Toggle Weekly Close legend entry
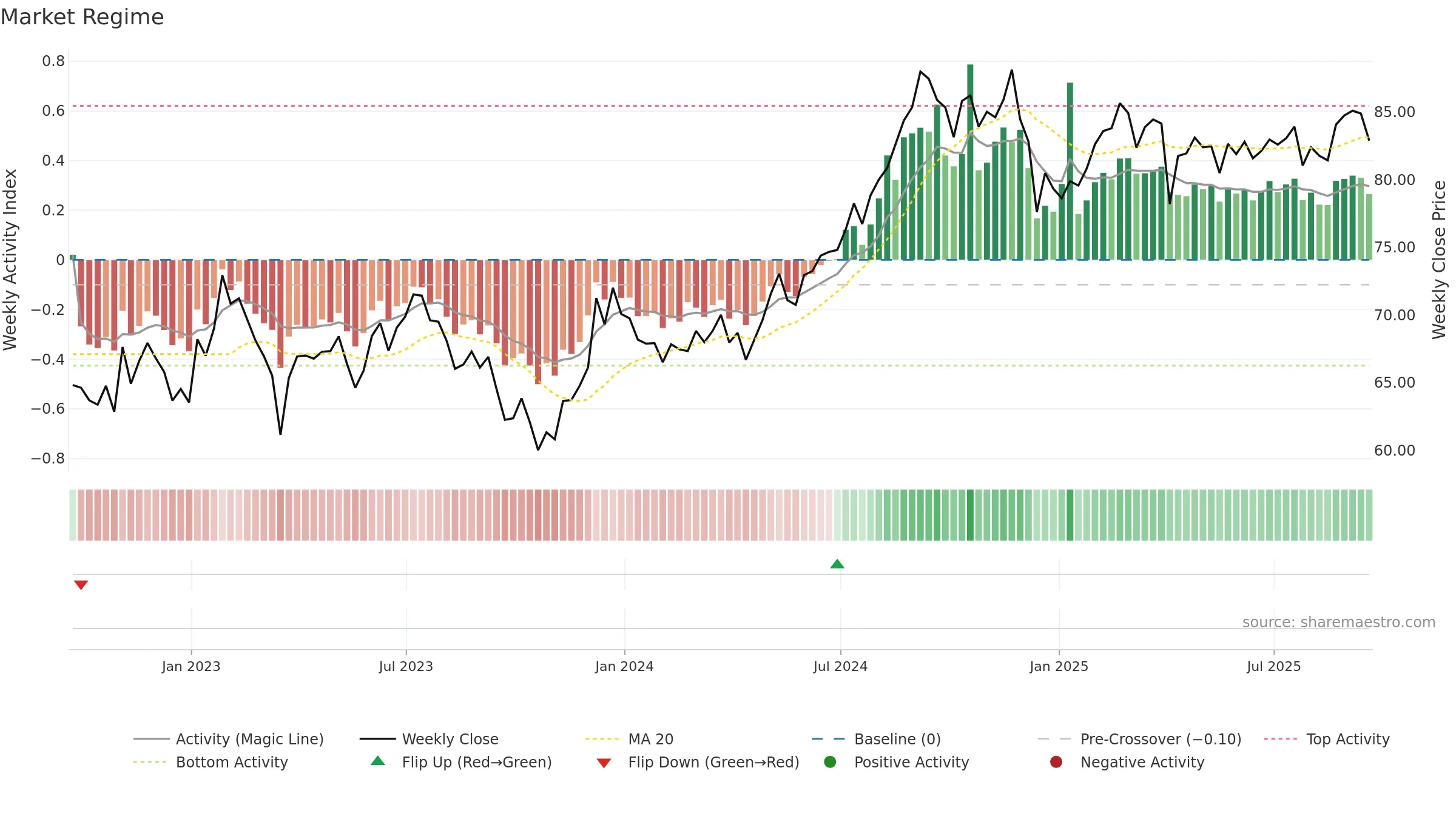The width and height of the screenshot is (1456, 819). pyautogui.click(x=429, y=739)
